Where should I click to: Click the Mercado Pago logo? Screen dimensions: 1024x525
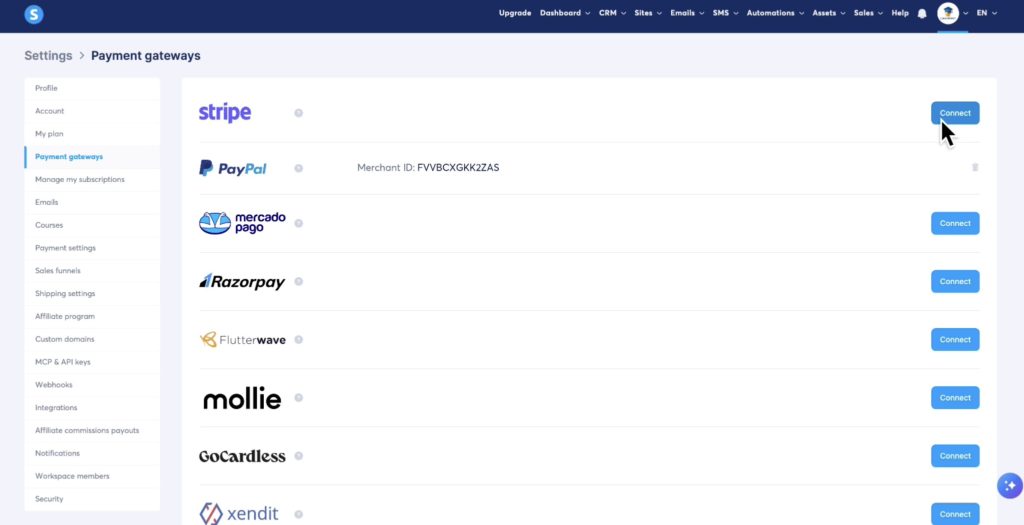pyautogui.click(x=242, y=223)
